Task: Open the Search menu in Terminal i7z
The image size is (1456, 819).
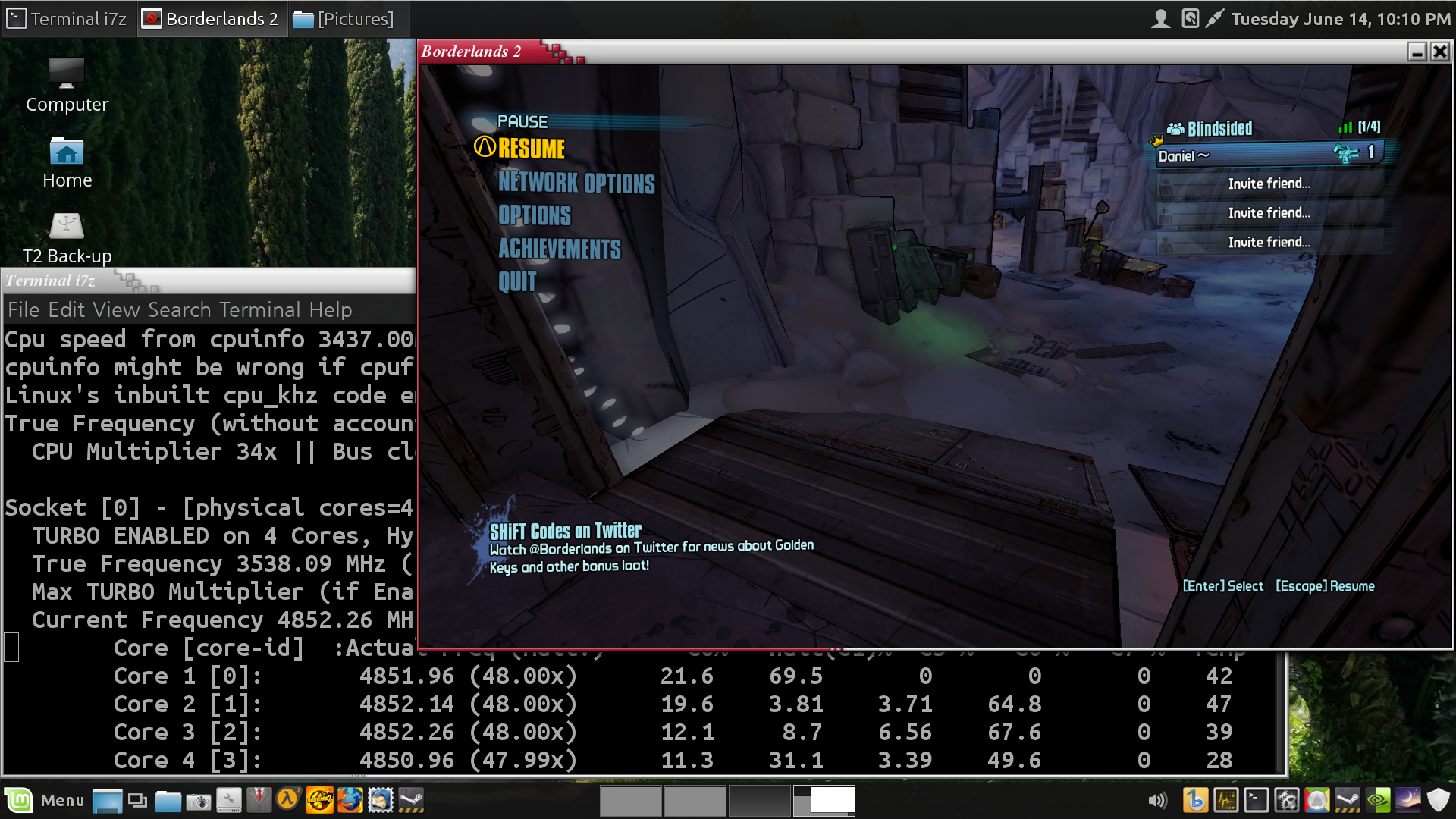Action: click(180, 310)
